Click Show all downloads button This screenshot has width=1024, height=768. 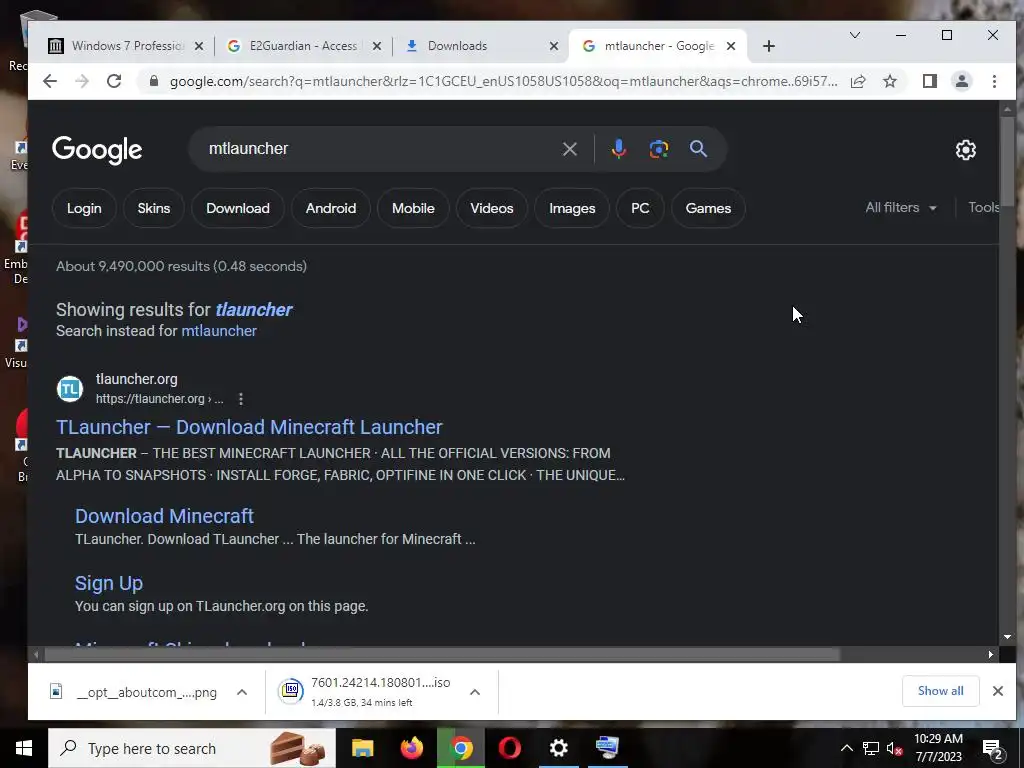coord(940,691)
